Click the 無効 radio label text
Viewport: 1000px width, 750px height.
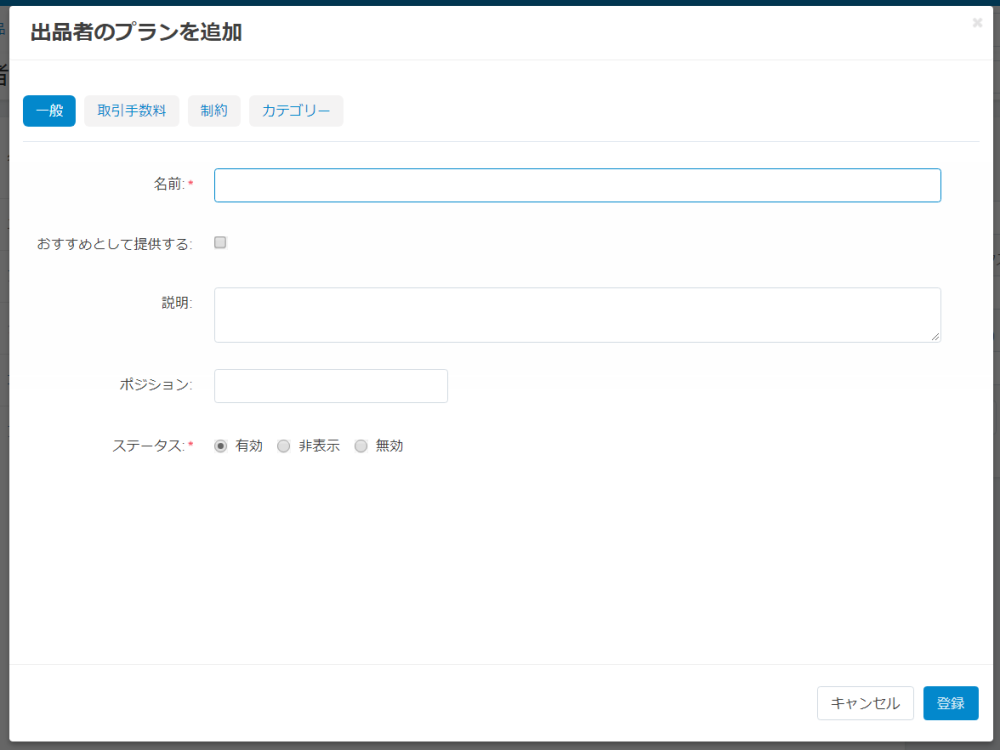[x=389, y=446]
